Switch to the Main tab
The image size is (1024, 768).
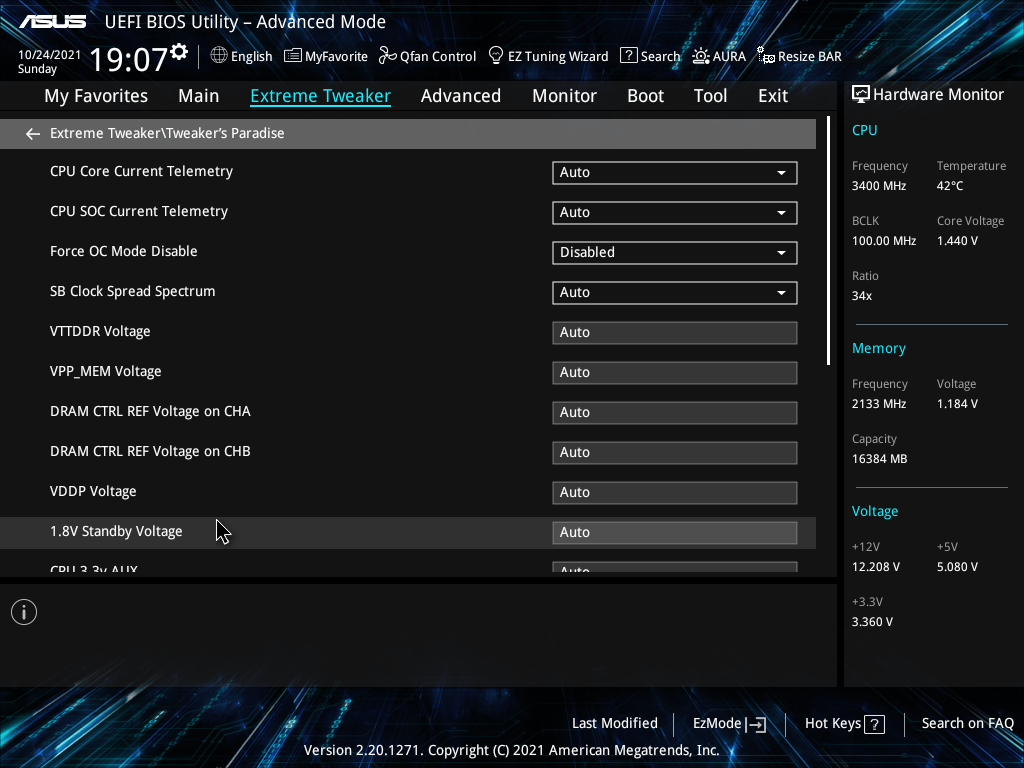[x=199, y=96]
